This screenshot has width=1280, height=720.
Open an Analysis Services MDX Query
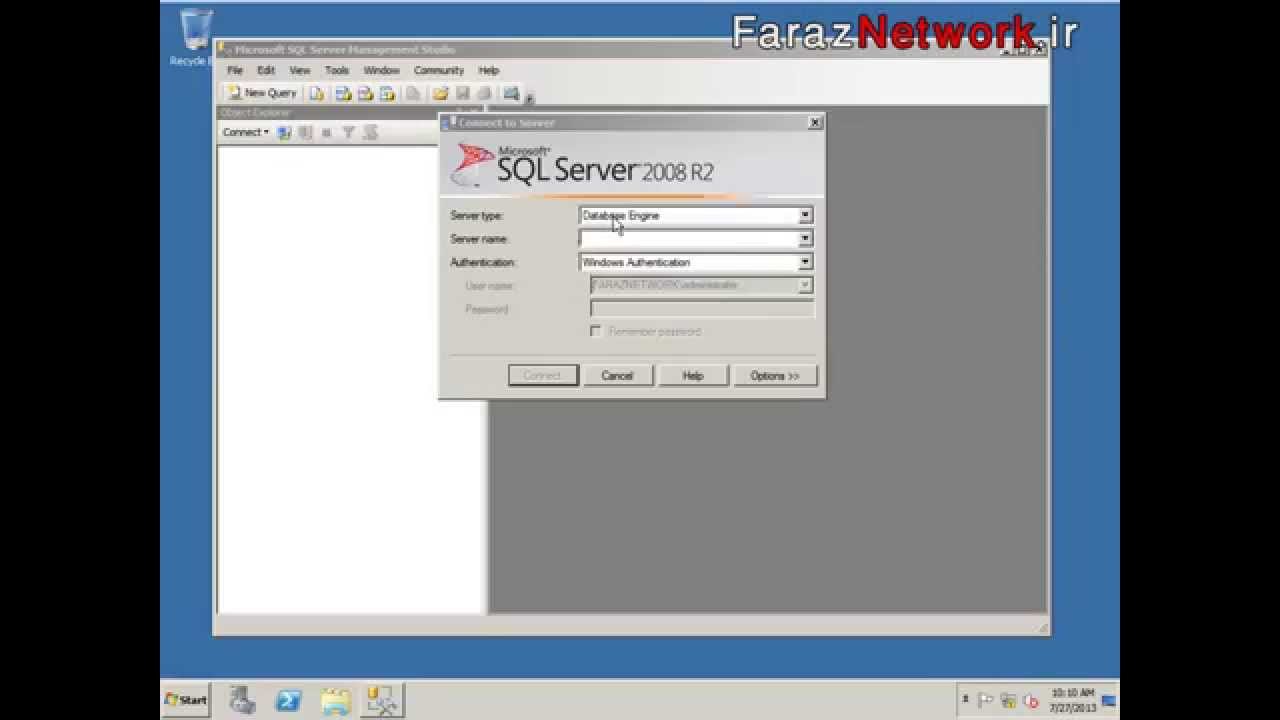click(x=343, y=93)
